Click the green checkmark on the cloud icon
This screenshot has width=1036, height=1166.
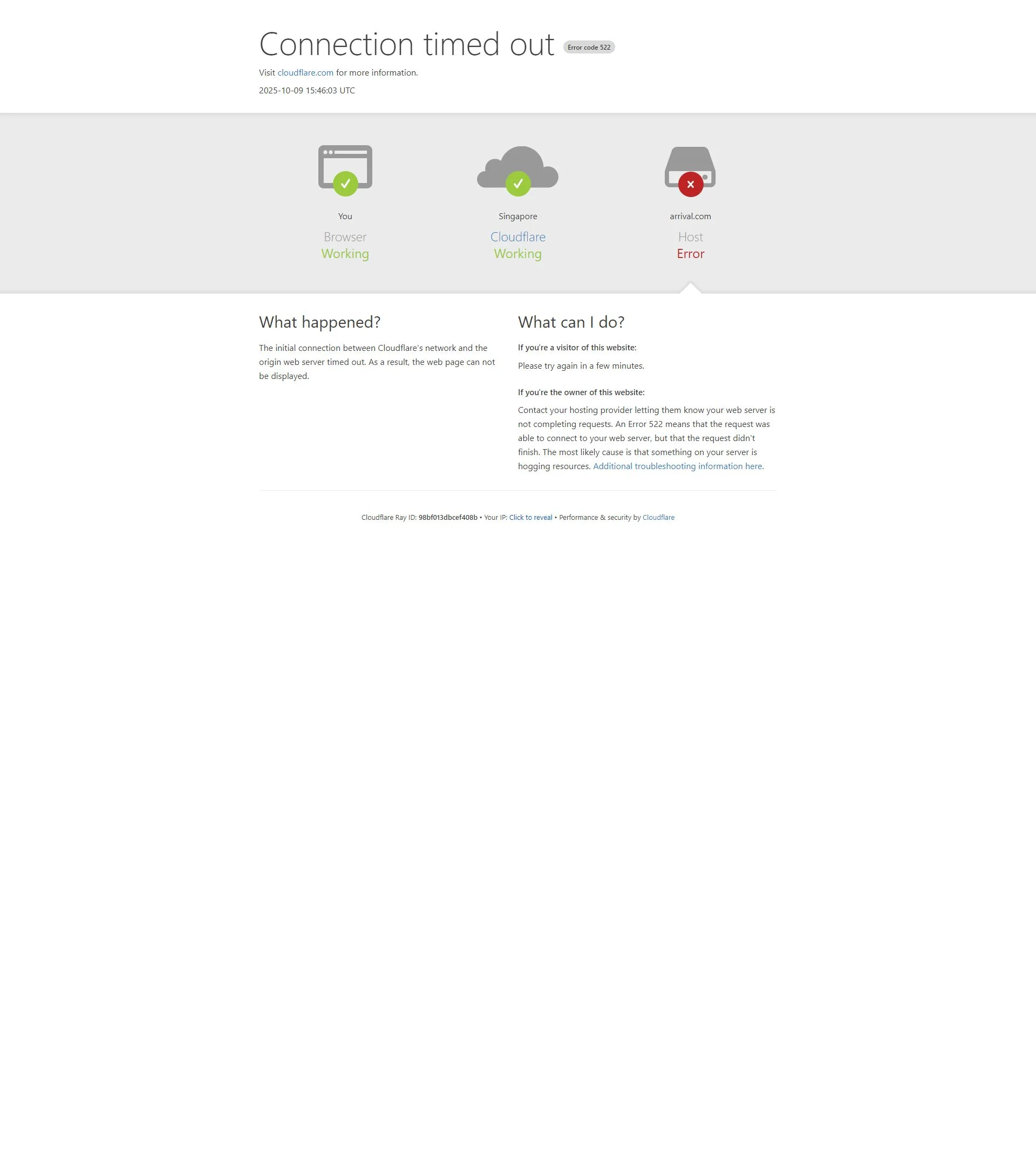pos(517,184)
